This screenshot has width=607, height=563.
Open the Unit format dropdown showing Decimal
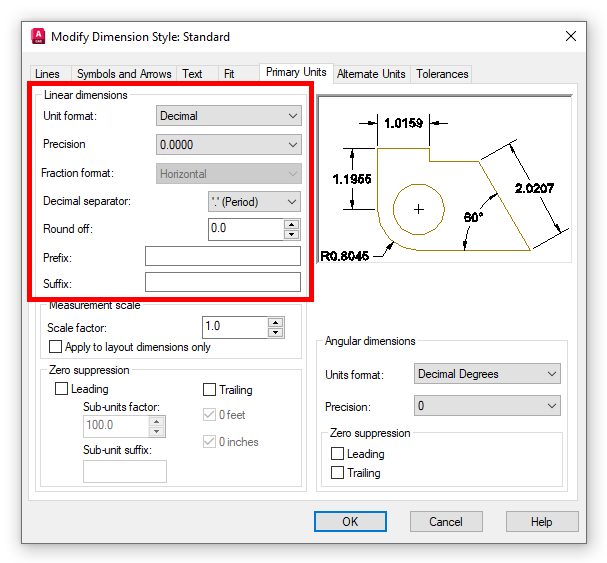click(x=228, y=116)
